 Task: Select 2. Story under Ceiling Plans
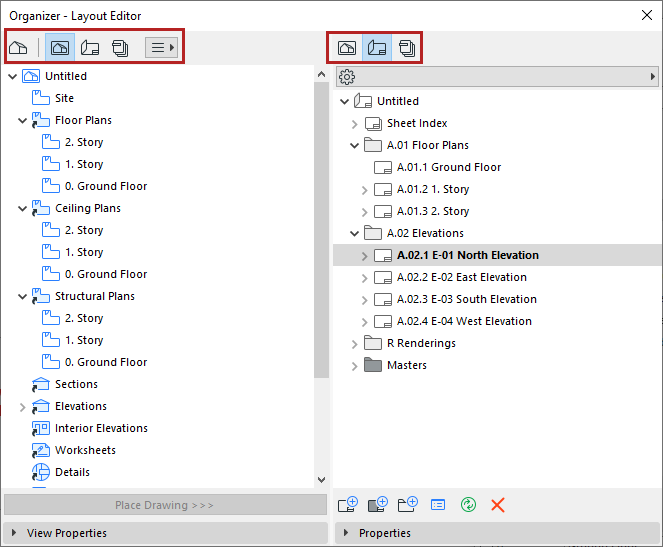tap(84, 230)
